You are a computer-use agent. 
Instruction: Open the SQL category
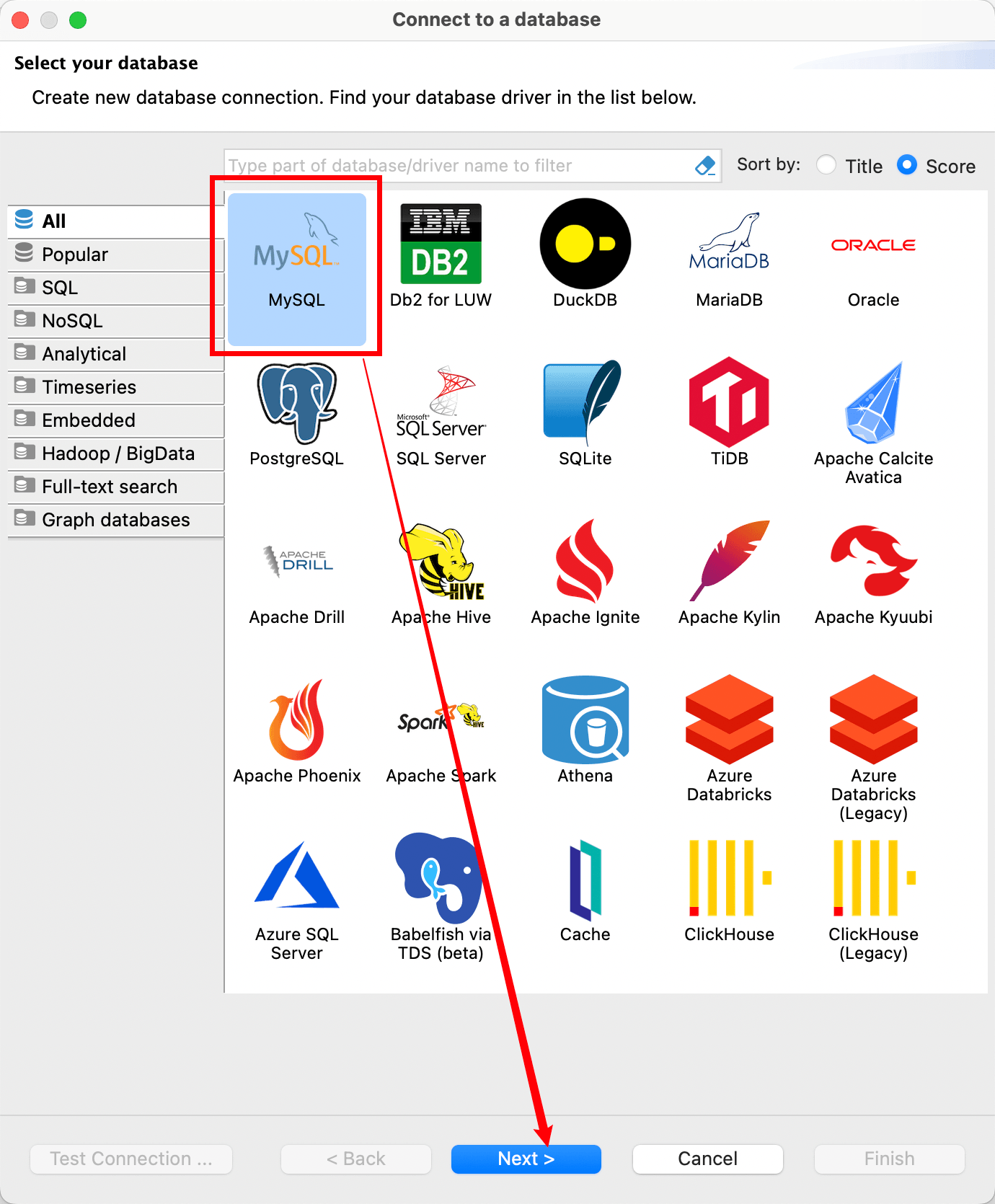[116, 288]
